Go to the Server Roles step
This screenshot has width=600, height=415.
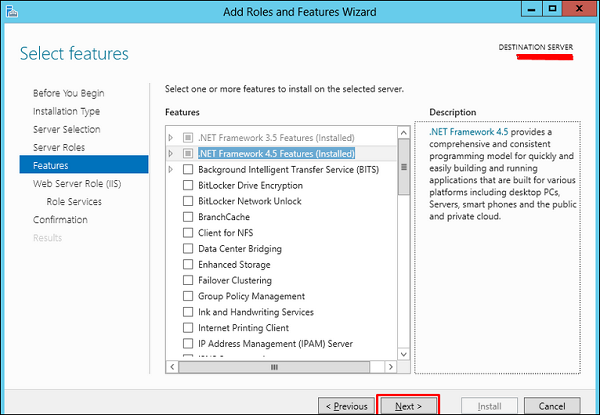coord(59,147)
